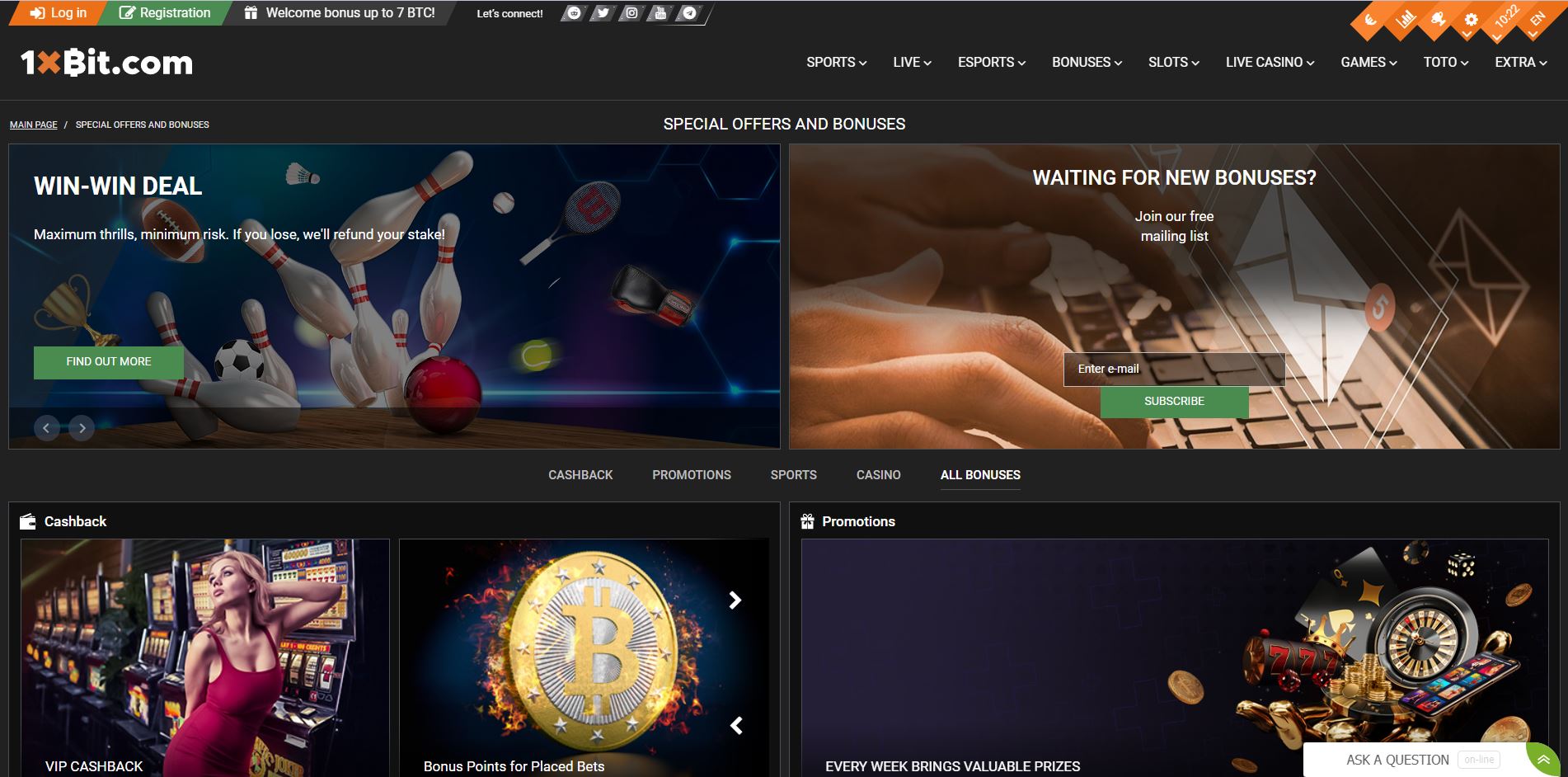Click the 1xBit.com logo
The image size is (1568, 777).
coord(106,63)
